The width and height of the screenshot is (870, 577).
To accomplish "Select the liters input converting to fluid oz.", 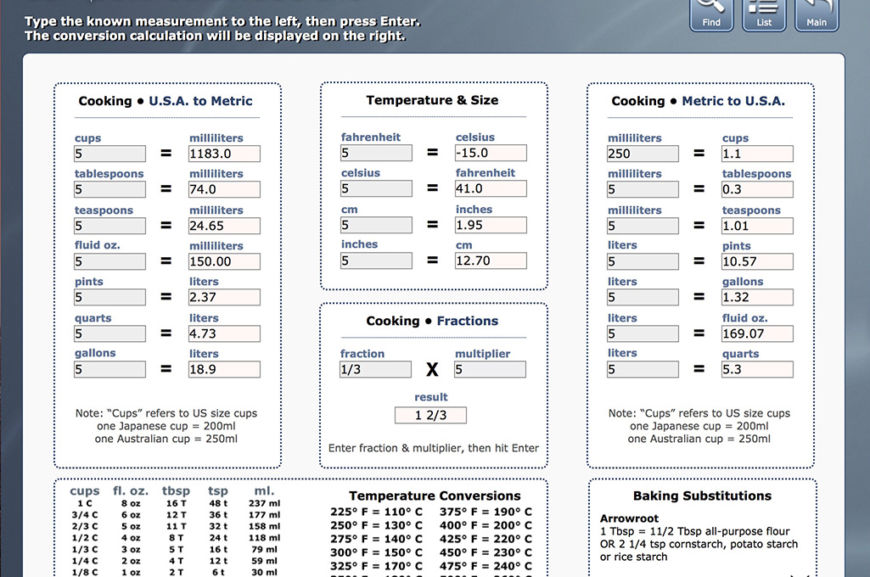I will [643, 333].
